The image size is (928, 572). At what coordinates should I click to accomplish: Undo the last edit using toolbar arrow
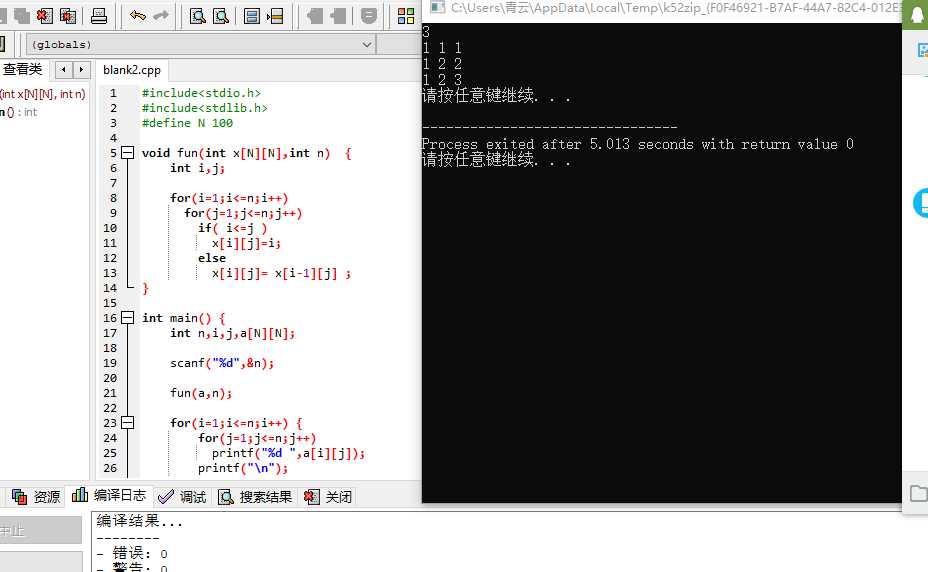coord(137,16)
